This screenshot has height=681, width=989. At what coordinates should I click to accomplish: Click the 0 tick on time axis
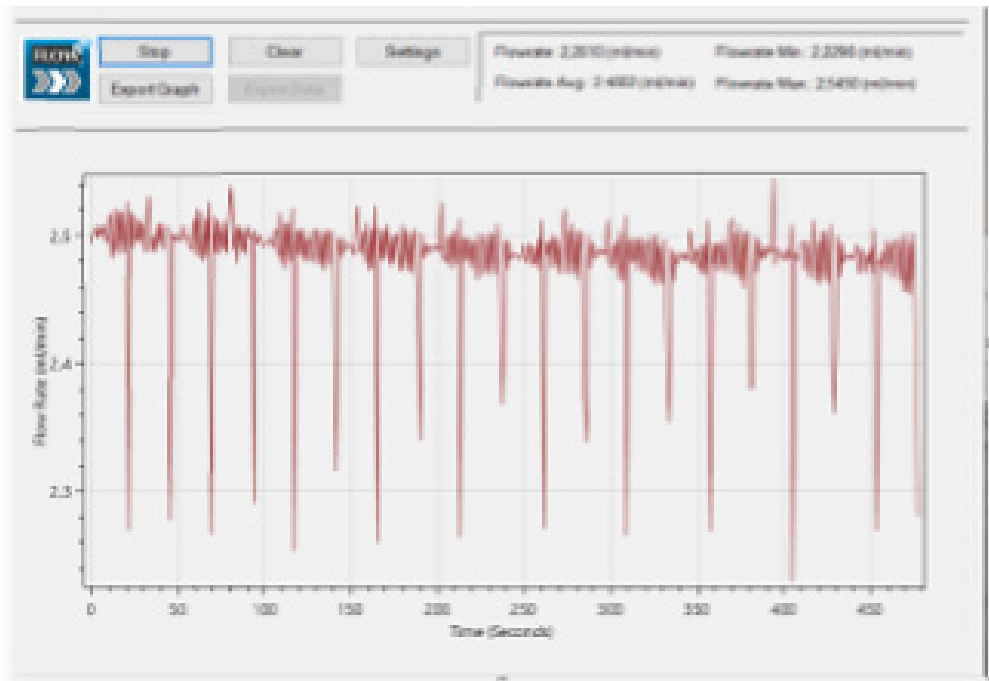click(91, 609)
